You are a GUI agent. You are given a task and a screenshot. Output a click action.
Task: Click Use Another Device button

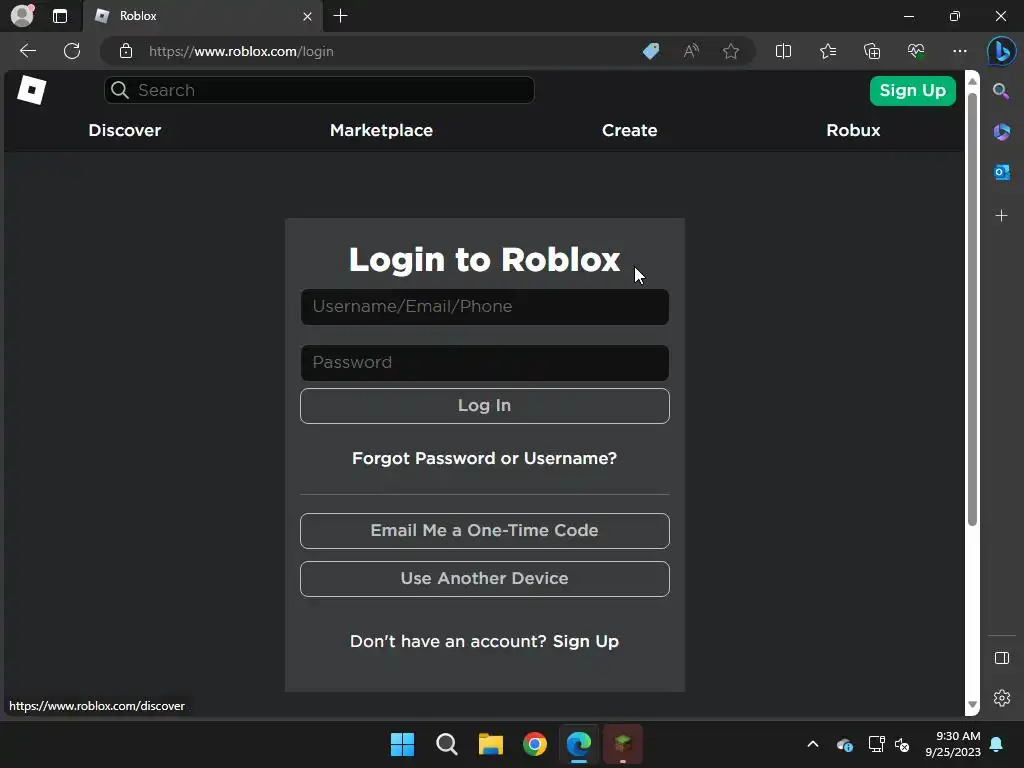pos(485,579)
